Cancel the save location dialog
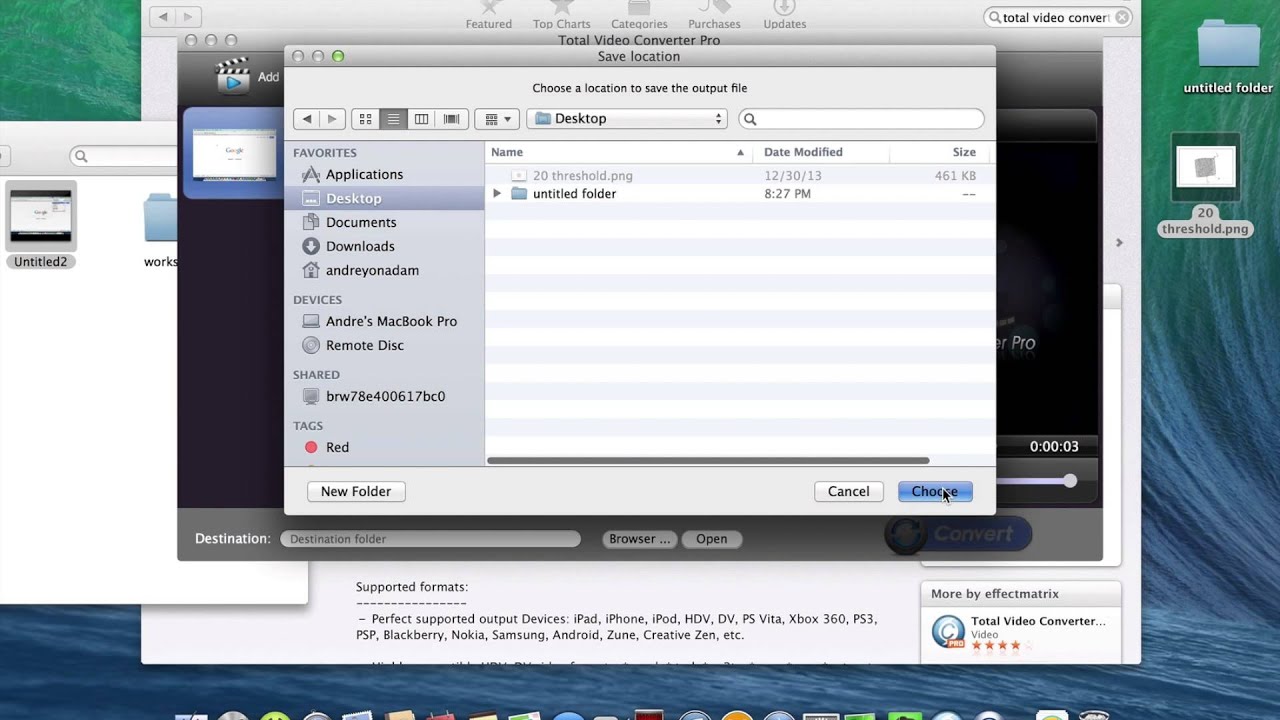 pyautogui.click(x=848, y=491)
